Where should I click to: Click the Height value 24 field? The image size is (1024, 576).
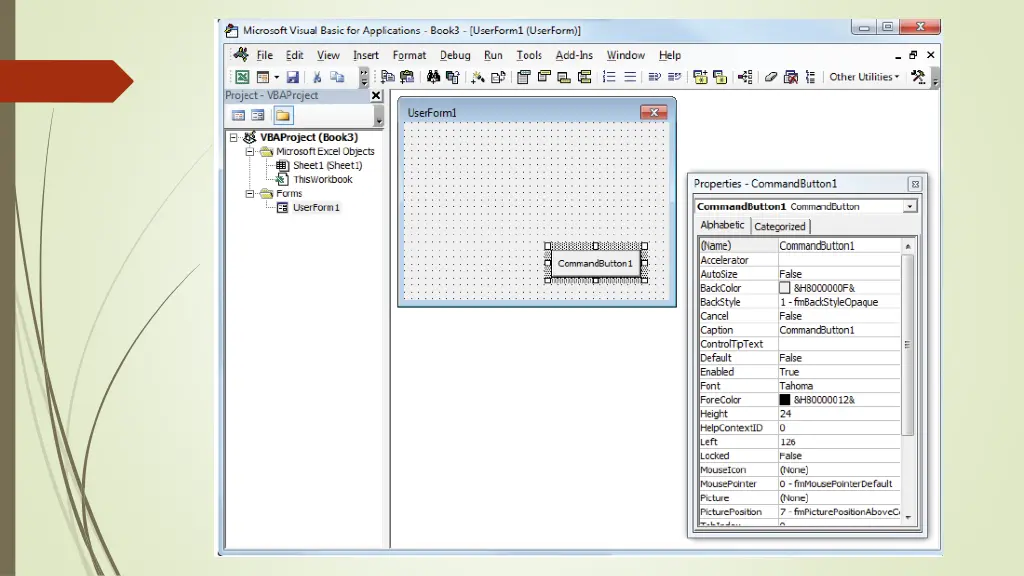click(x=839, y=414)
